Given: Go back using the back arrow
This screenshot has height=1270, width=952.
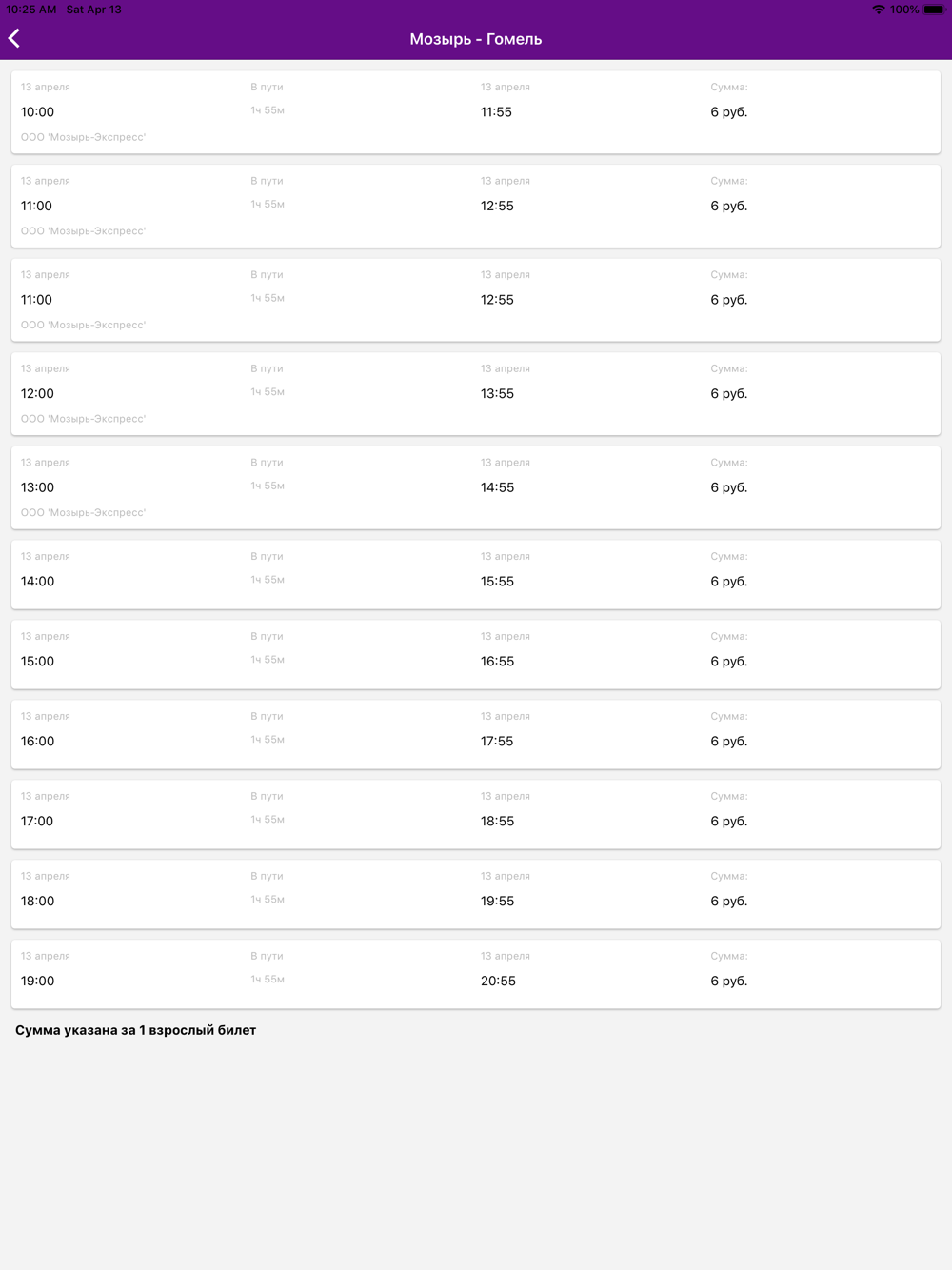Looking at the screenshot, I should 14,38.
